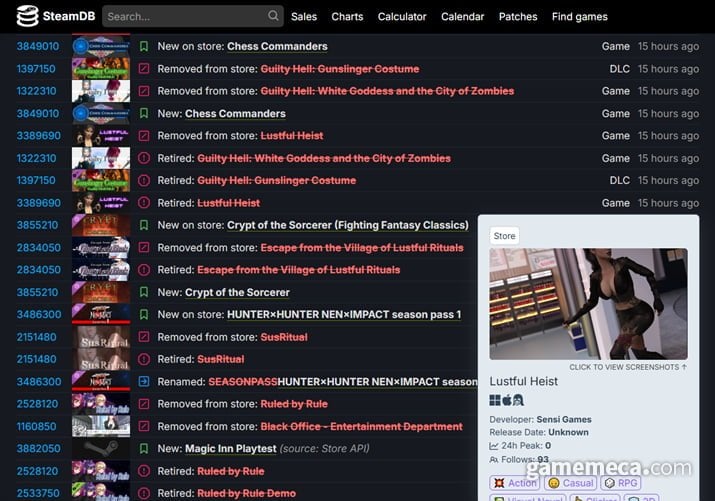Open Crypt of the Sorcerer (Fighting Fantasy Classics) link
Screen dimensions: 715x501
[x=348, y=225]
